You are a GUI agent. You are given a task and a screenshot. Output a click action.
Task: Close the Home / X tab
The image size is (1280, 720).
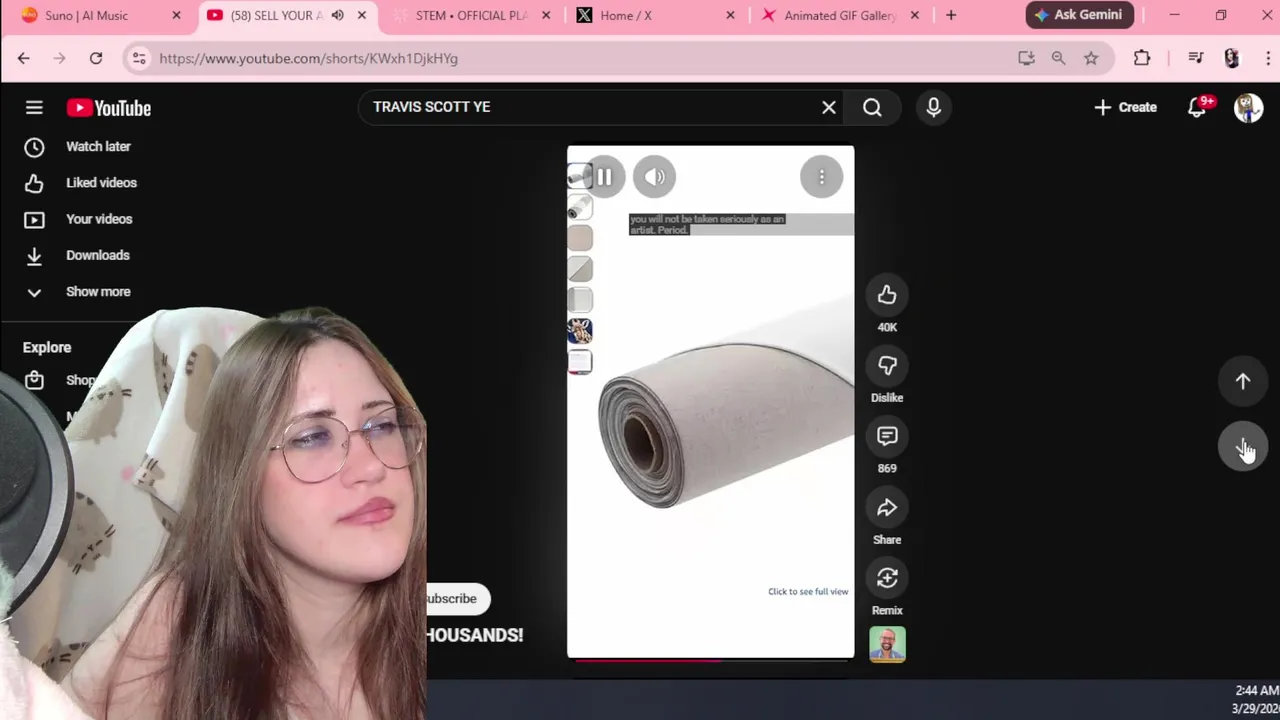click(x=730, y=15)
